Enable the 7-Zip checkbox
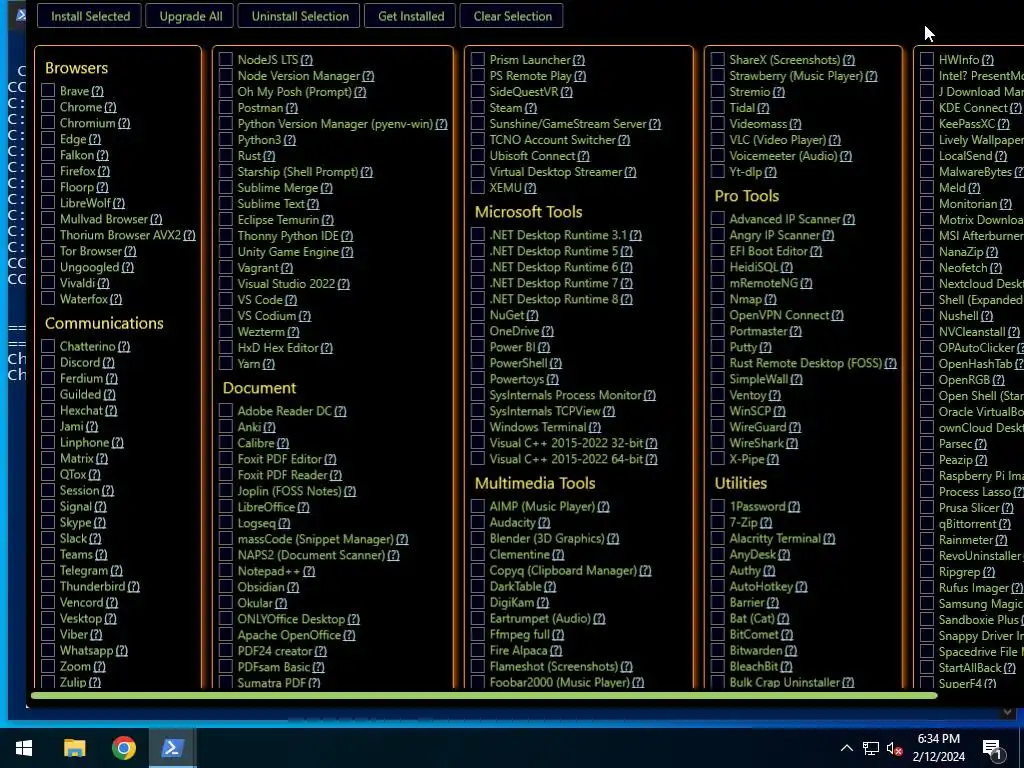The width and height of the screenshot is (1024, 768). click(x=718, y=522)
